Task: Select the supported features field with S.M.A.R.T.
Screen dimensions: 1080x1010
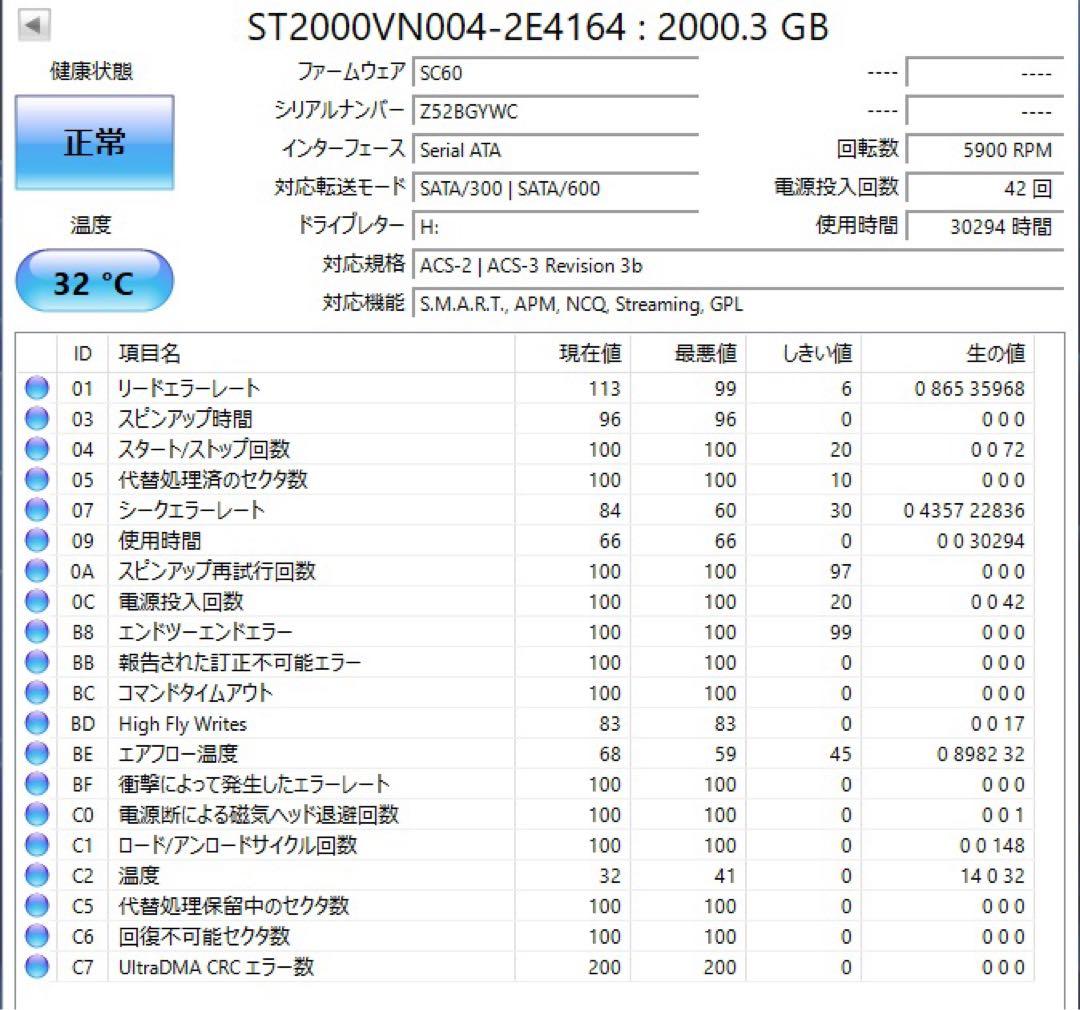Action: coord(738,304)
